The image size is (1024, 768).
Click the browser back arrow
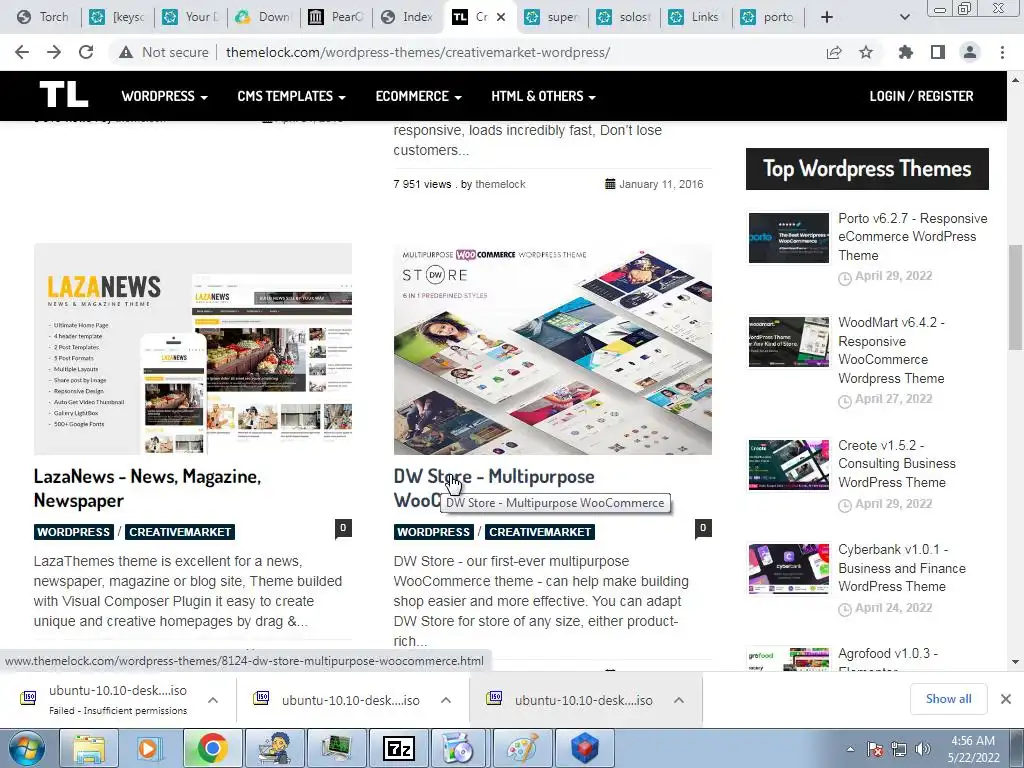pyautogui.click(x=22, y=52)
